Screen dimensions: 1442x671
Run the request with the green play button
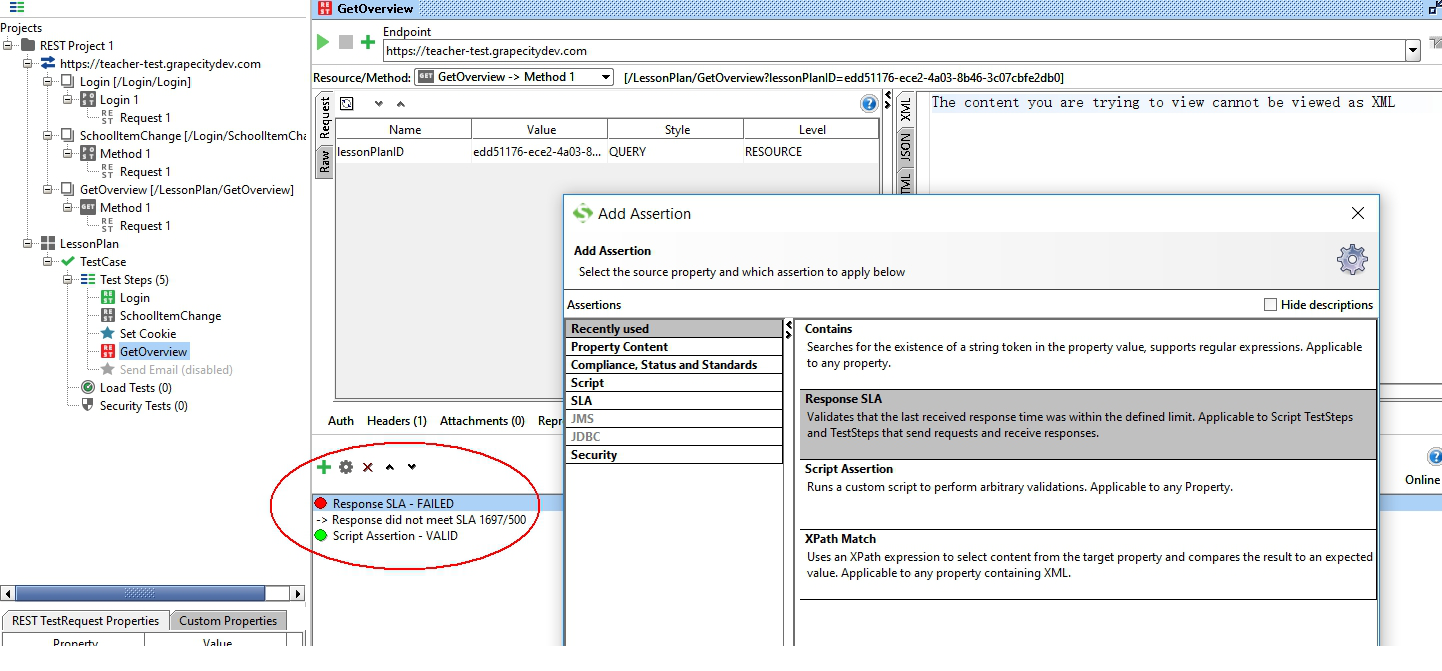(323, 42)
